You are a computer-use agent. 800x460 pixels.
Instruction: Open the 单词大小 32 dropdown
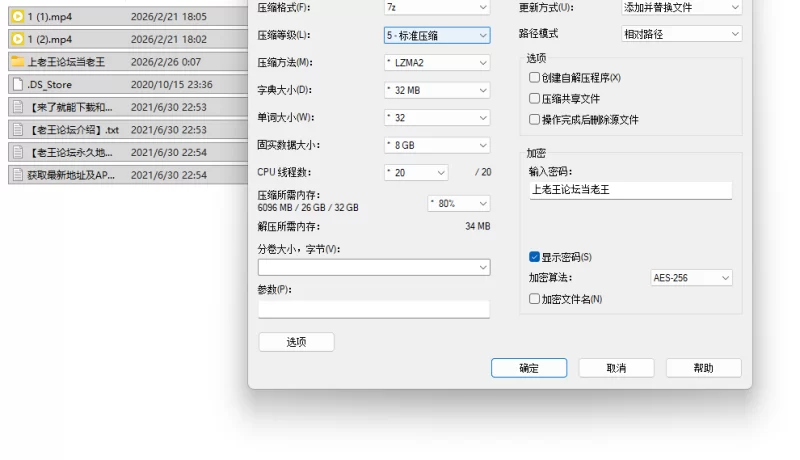pos(437,118)
